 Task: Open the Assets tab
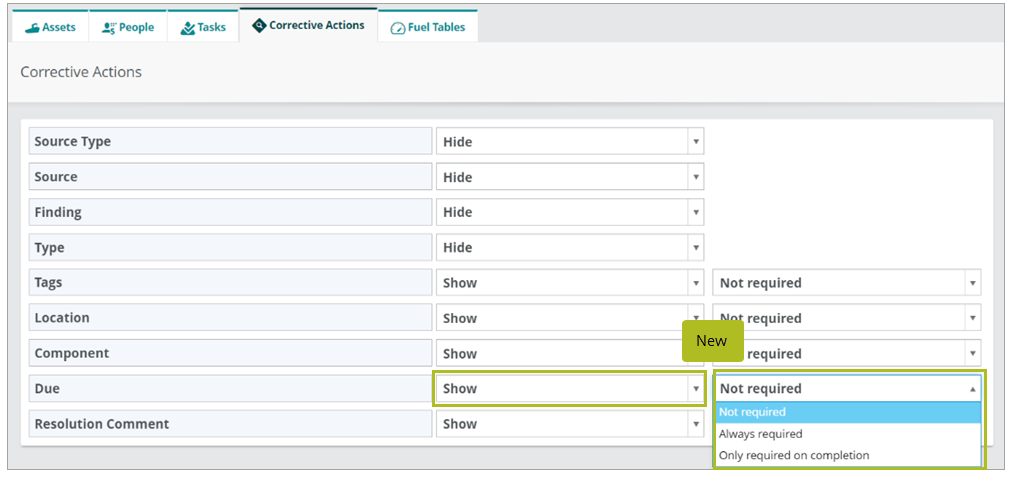tap(50, 26)
